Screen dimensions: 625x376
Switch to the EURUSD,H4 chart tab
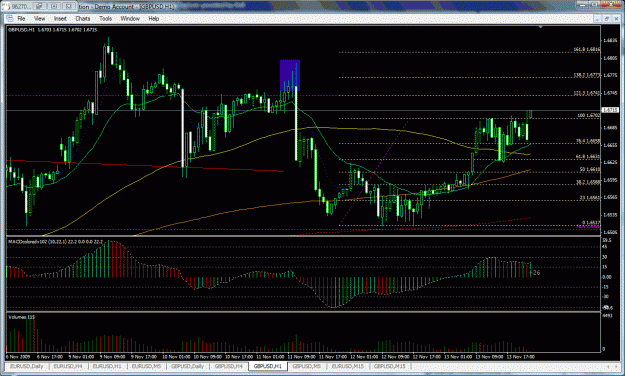tap(68, 366)
